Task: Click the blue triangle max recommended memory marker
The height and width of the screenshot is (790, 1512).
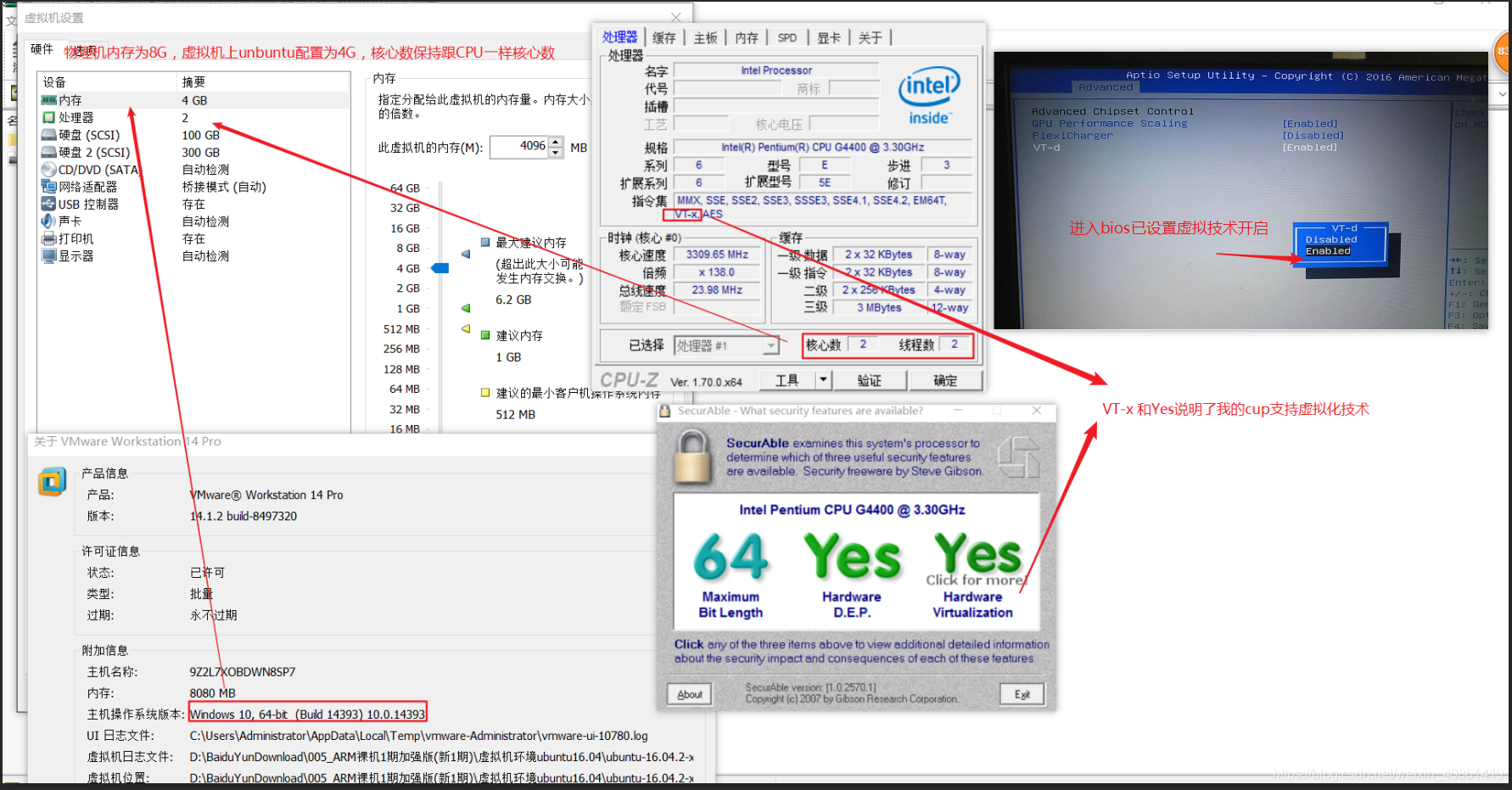Action: (465, 254)
